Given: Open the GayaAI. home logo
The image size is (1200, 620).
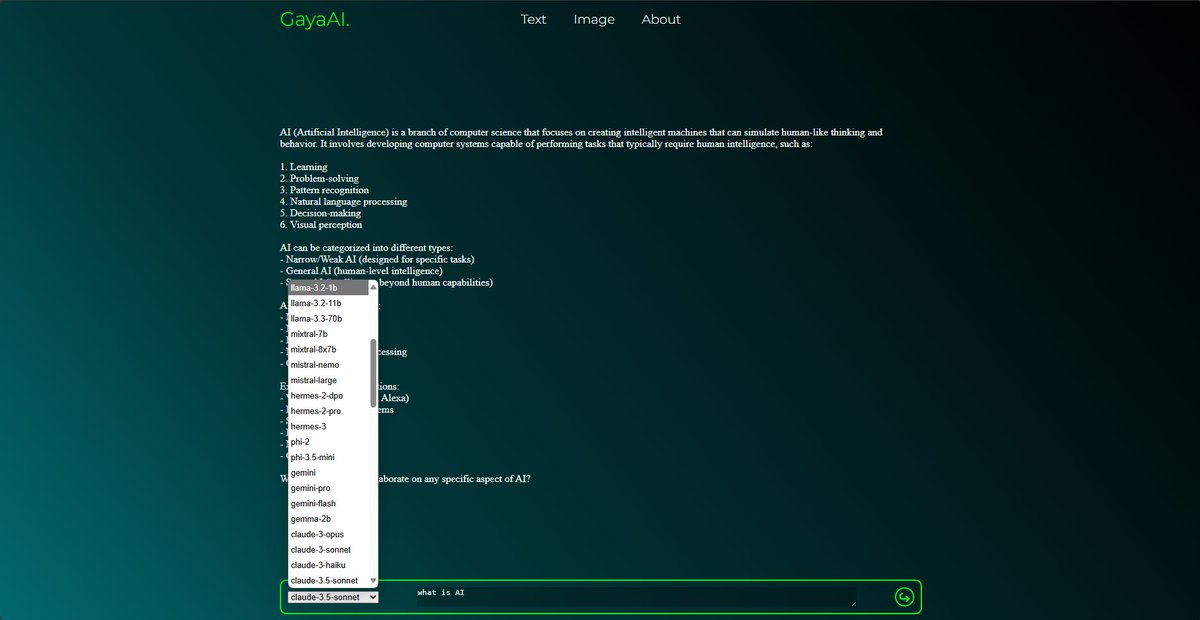Looking at the screenshot, I should point(315,19).
